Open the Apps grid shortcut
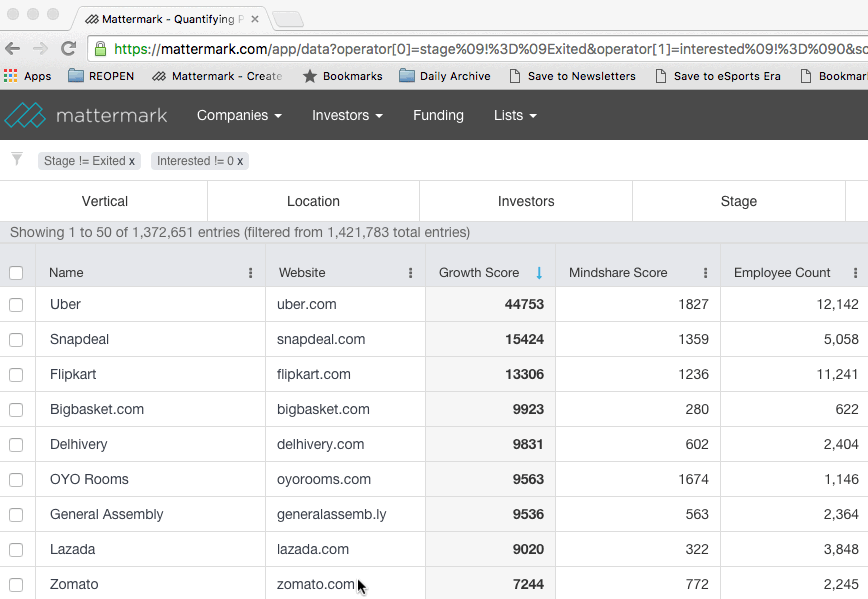Screen dimensions: 868x599 (28, 76)
